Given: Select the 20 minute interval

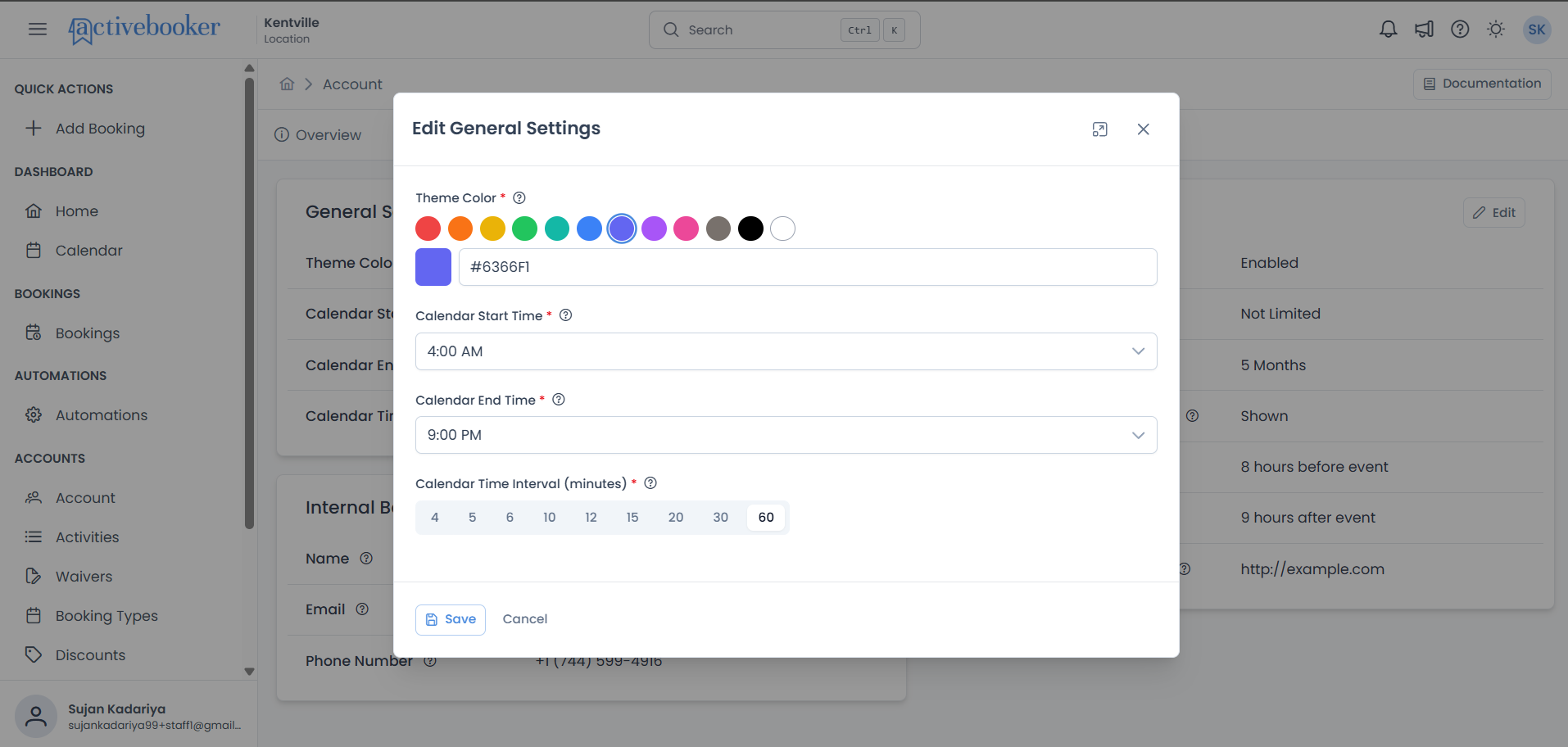Looking at the screenshot, I should pos(676,518).
